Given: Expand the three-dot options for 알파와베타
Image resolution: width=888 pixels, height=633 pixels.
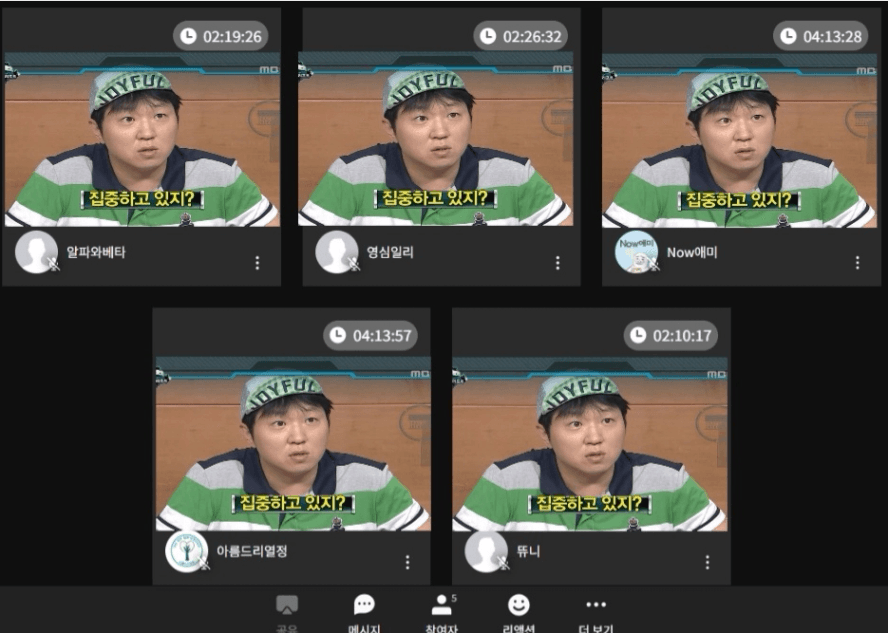Looking at the screenshot, I should (257, 263).
